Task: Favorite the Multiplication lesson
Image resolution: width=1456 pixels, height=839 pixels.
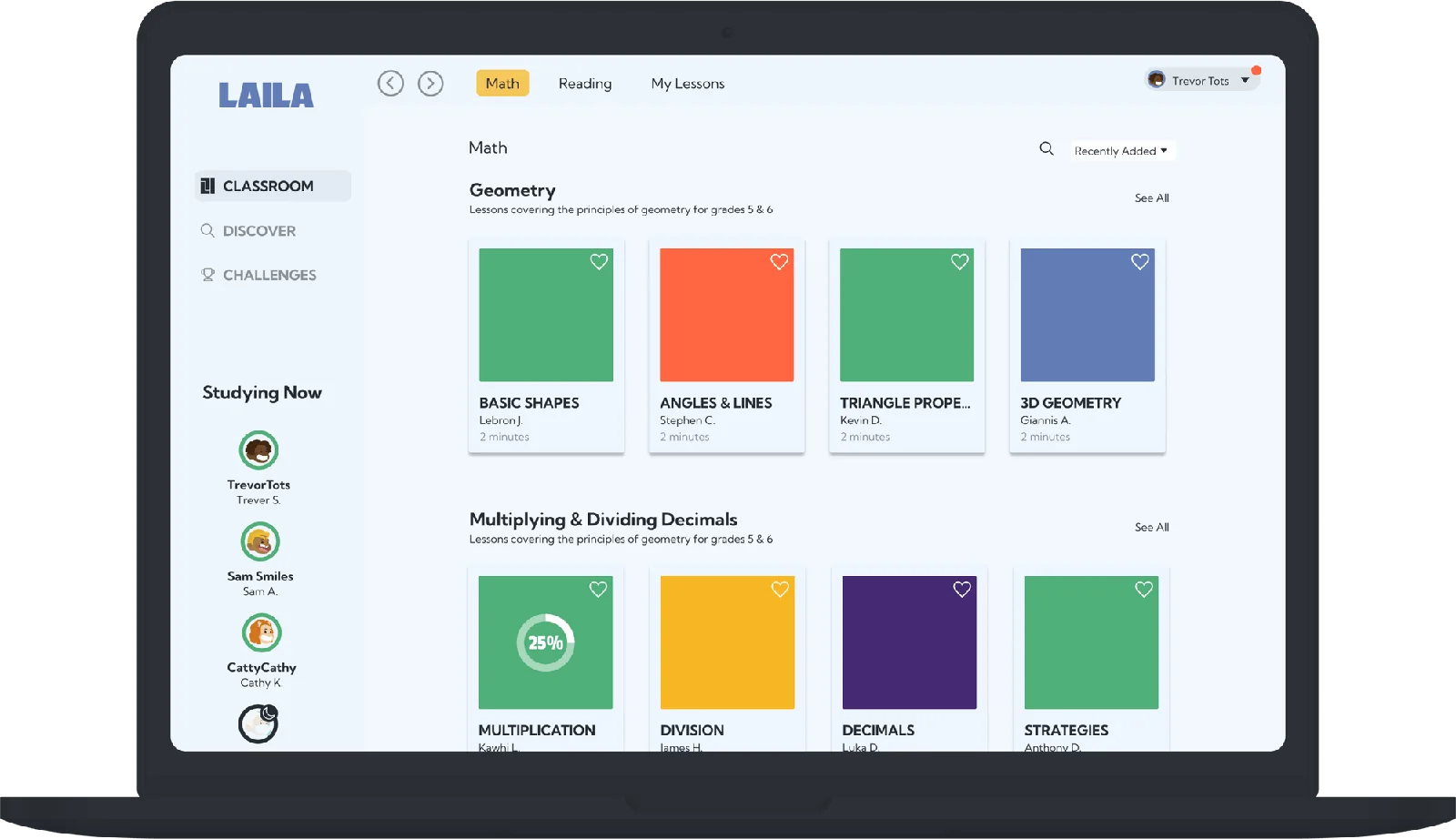Action: (x=598, y=590)
